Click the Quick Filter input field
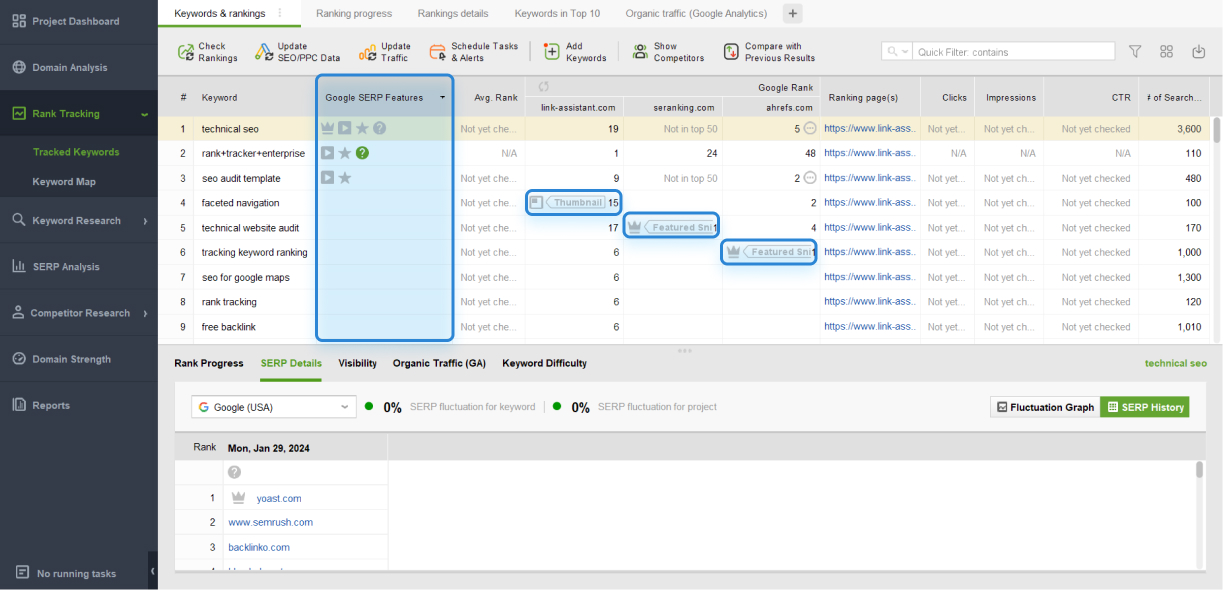Viewport: 1223px width, 590px height. [1014, 52]
